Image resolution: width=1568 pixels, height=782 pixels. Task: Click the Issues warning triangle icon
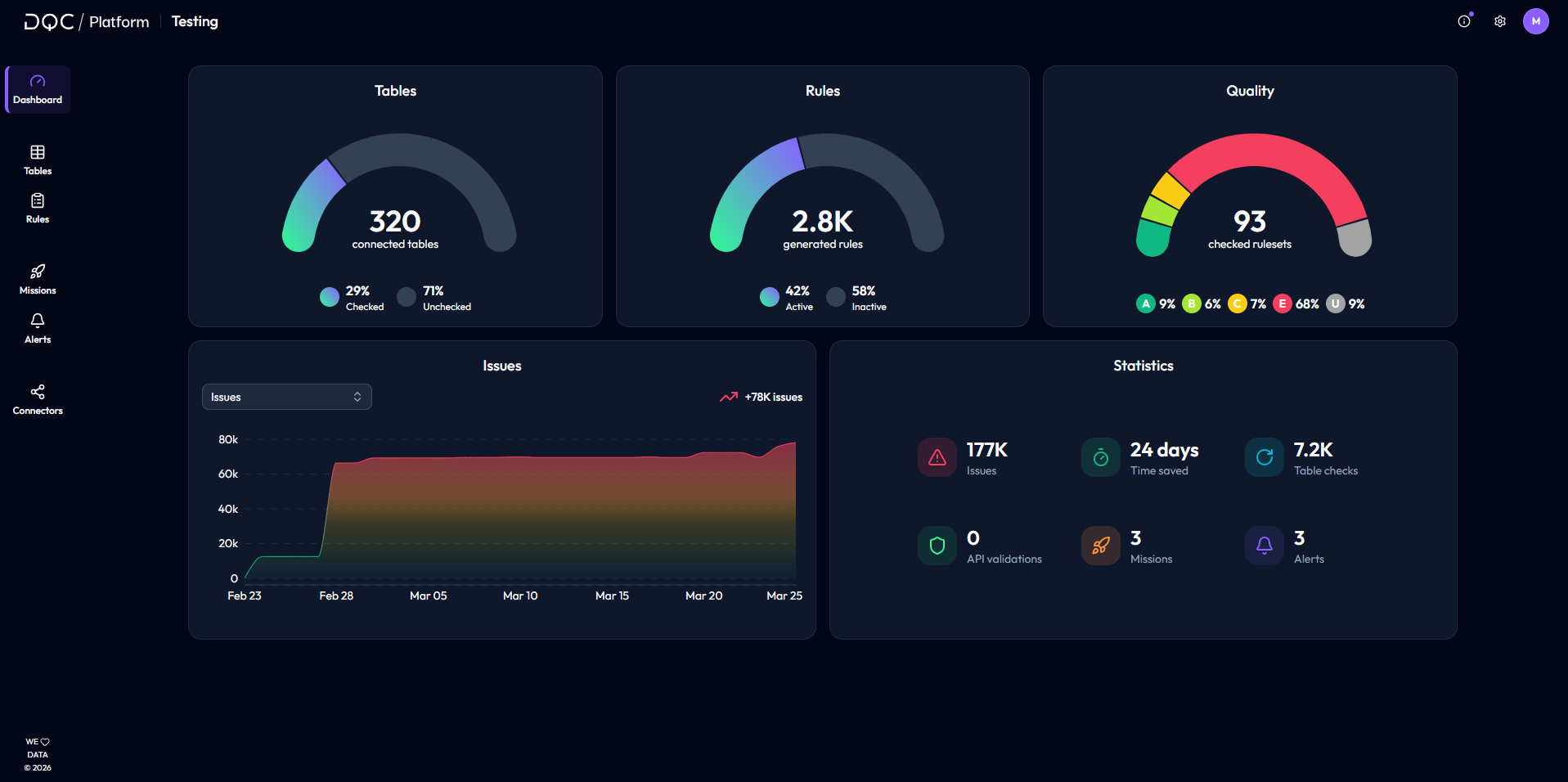coord(937,457)
